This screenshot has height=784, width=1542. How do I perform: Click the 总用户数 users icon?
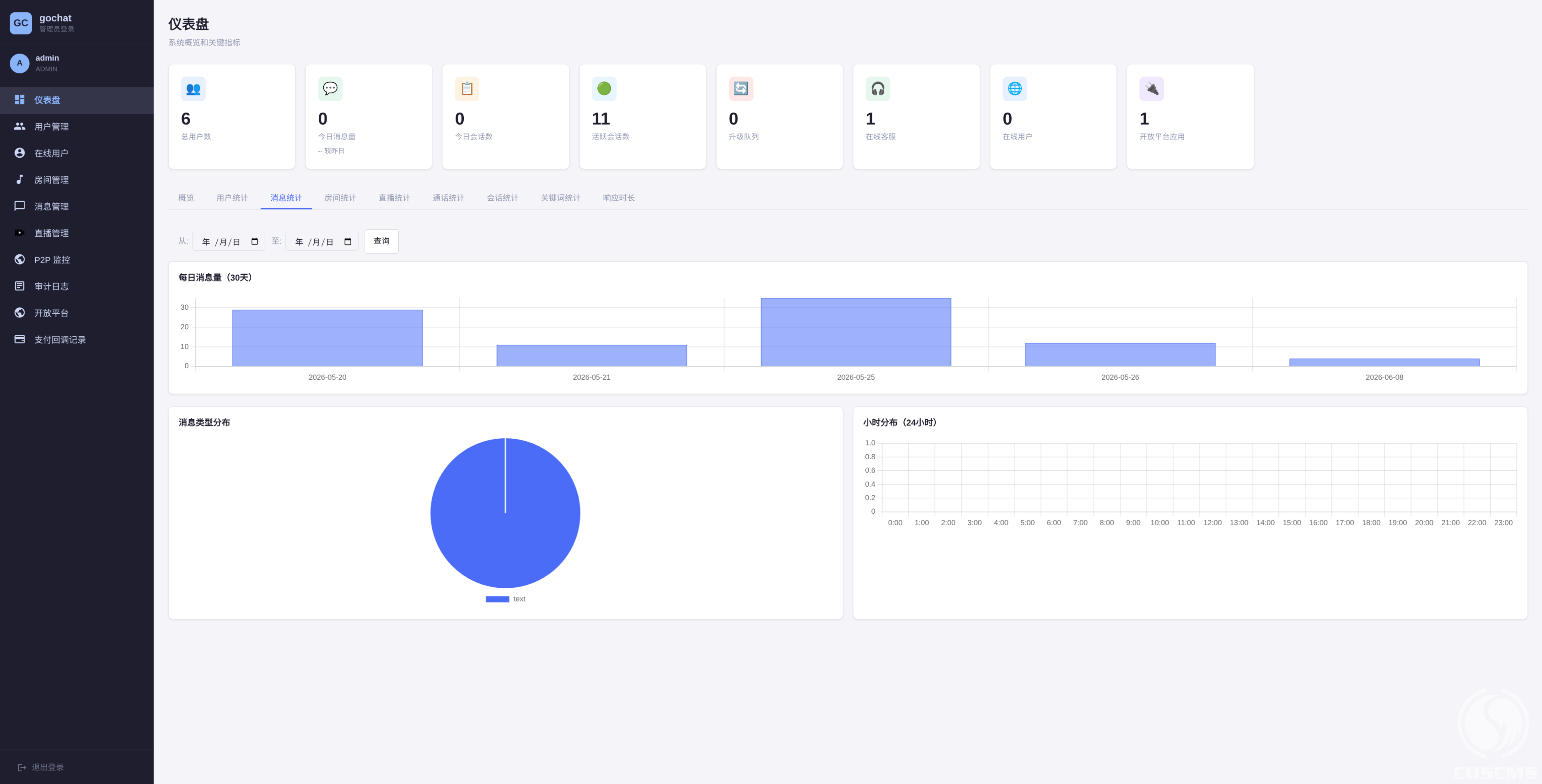[193, 88]
